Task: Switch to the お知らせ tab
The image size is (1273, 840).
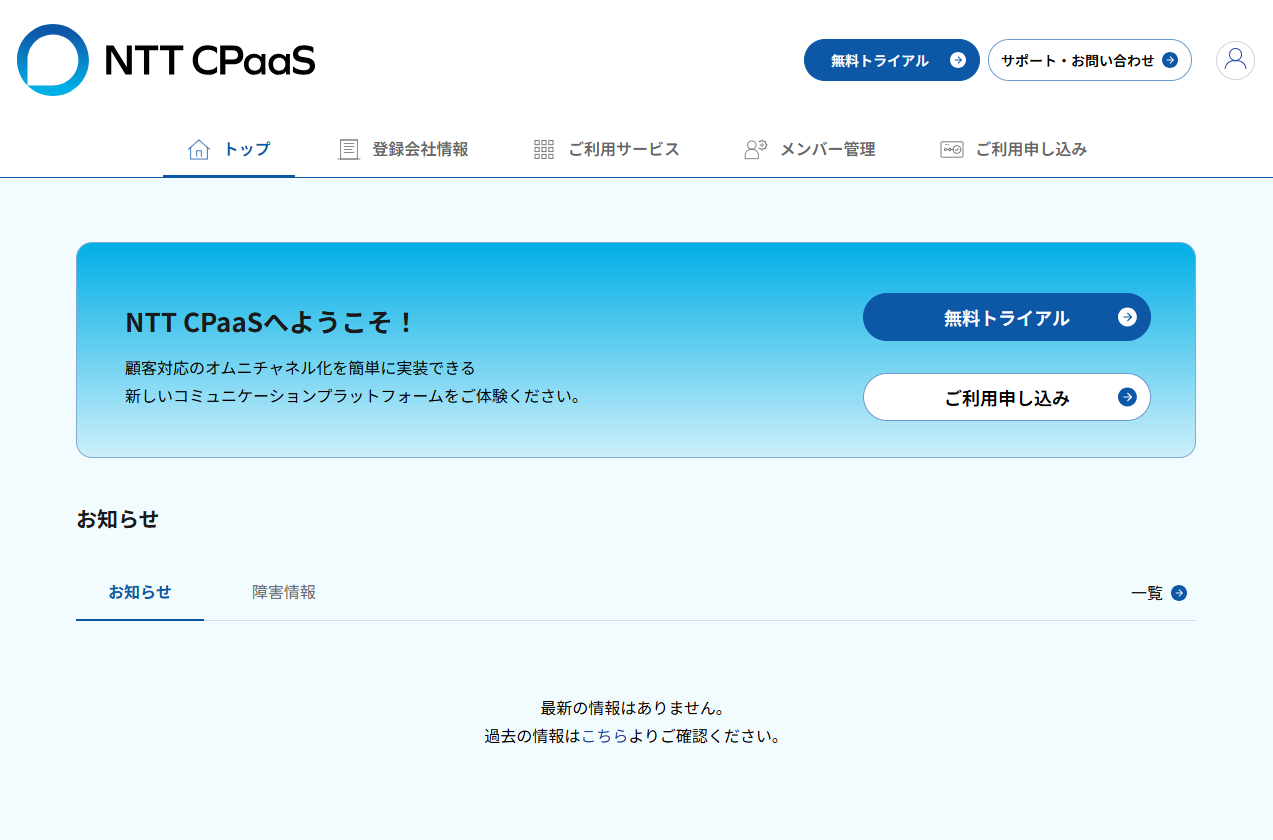Action: pos(140,592)
